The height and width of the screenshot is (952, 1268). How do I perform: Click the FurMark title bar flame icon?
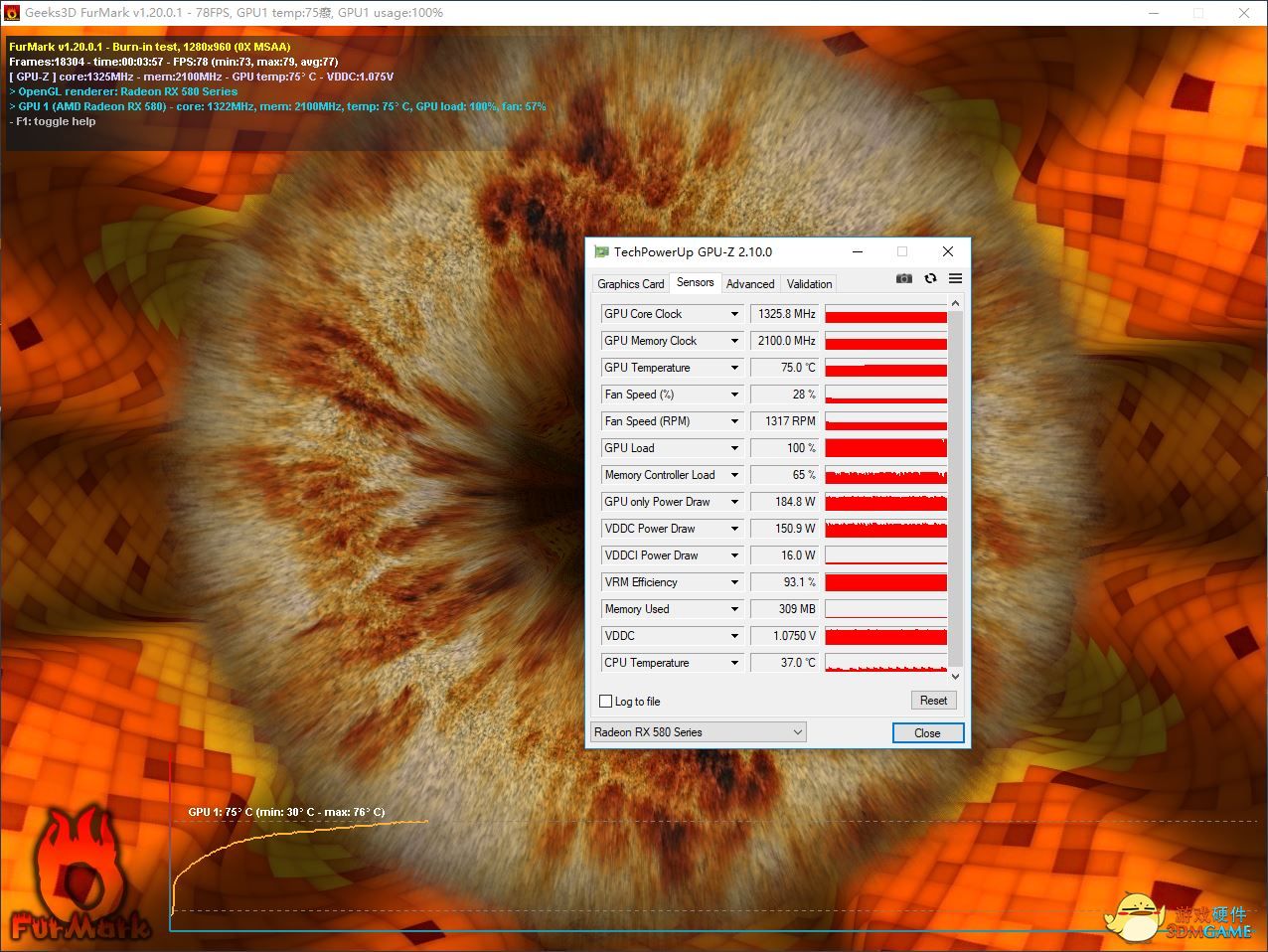click(x=12, y=13)
